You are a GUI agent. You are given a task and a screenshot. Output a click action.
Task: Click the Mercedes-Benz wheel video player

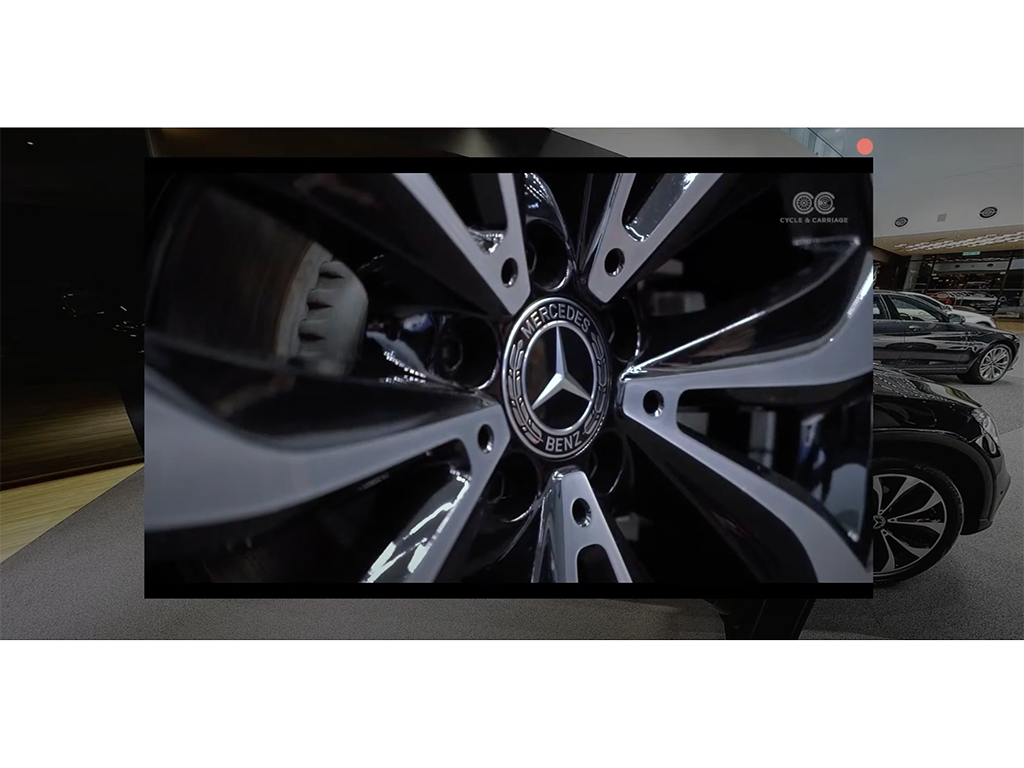[508, 377]
